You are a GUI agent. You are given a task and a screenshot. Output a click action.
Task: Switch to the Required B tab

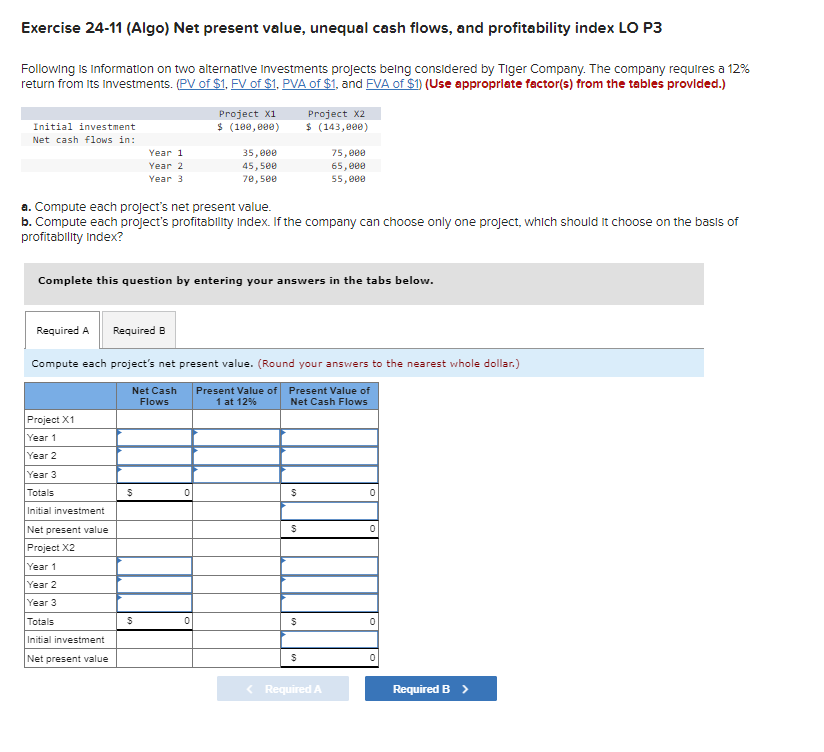tap(138, 330)
